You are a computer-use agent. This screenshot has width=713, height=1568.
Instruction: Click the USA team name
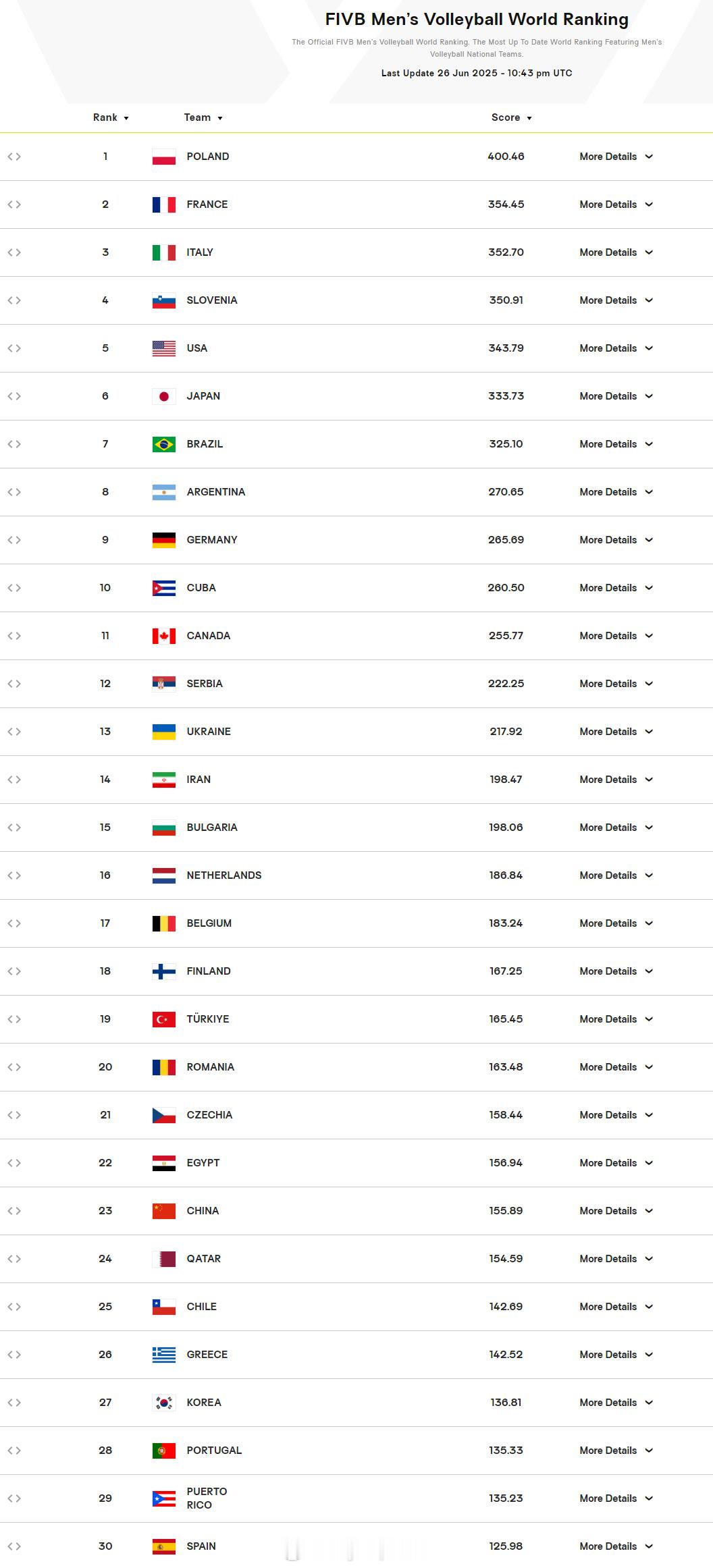197,348
